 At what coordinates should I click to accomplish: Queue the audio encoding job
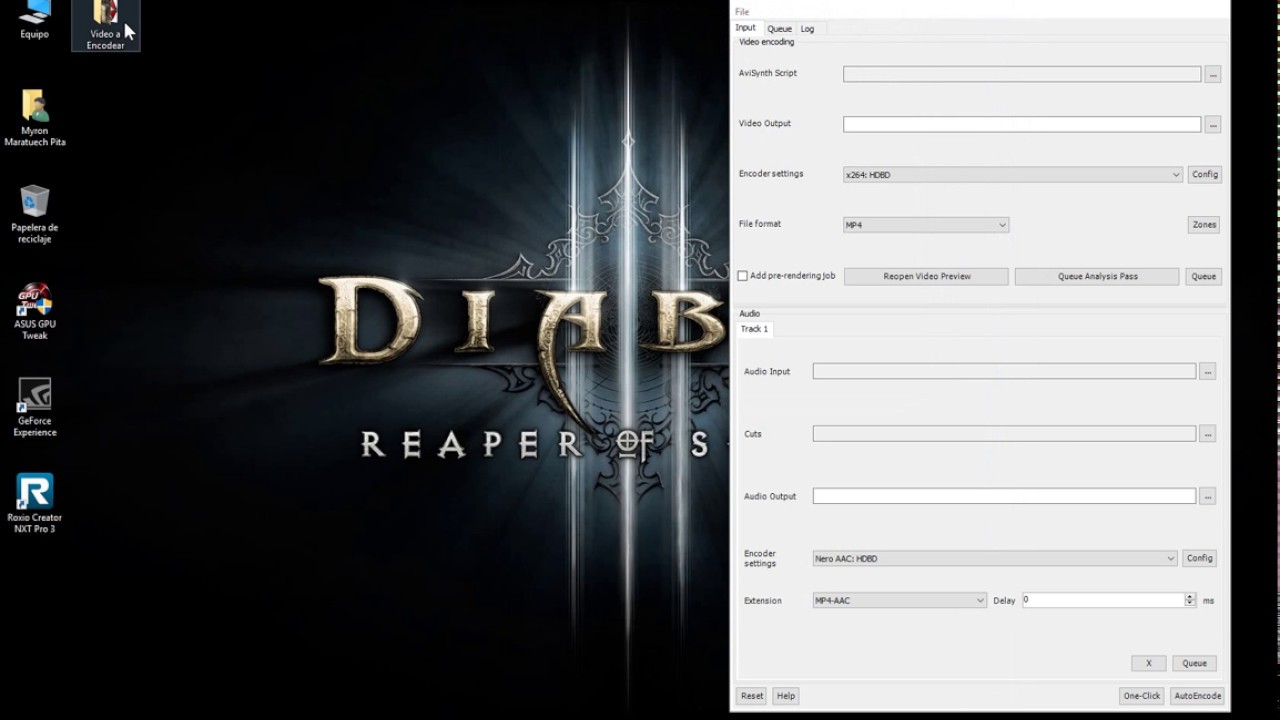click(1194, 663)
